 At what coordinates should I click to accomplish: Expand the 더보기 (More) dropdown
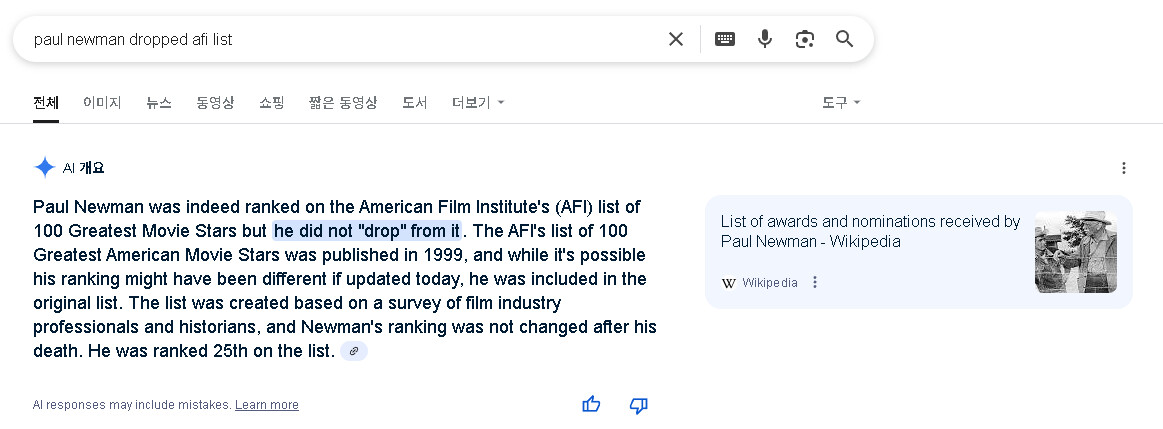click(478, 102)
